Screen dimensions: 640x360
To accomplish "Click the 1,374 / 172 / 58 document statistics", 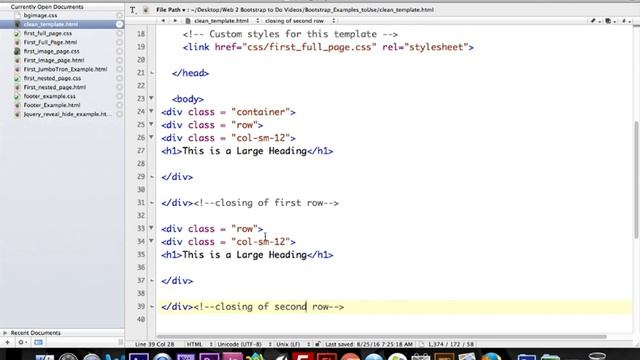I will 451,344.
